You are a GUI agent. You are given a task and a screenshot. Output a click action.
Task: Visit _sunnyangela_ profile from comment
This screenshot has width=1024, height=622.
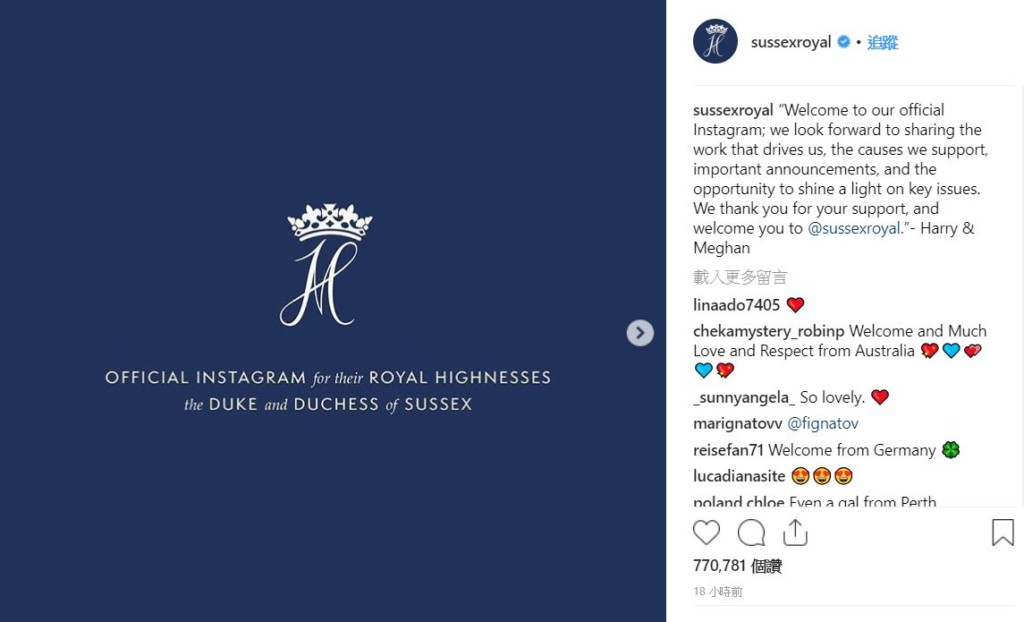point(743,397)
